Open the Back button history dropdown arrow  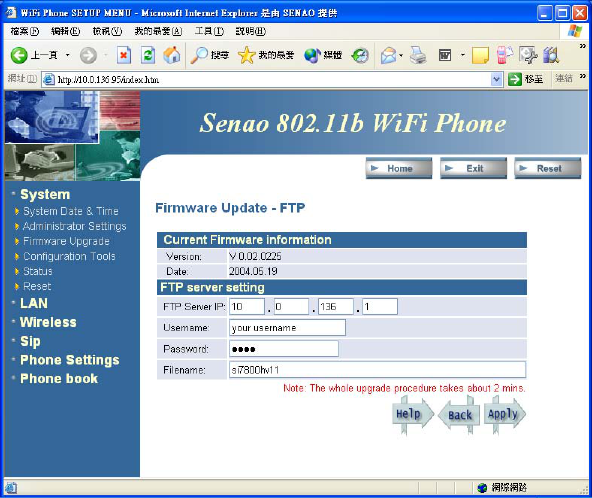[68, 56]
